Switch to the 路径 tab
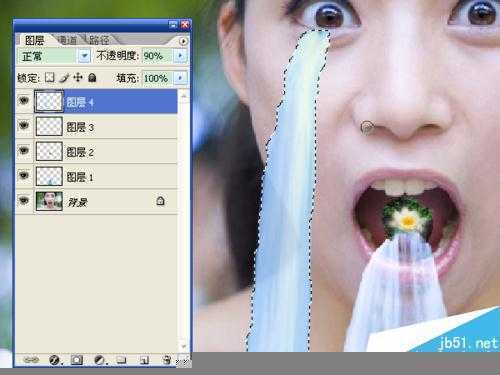Viewport: 500px width, 375px height. pos(99,41)
